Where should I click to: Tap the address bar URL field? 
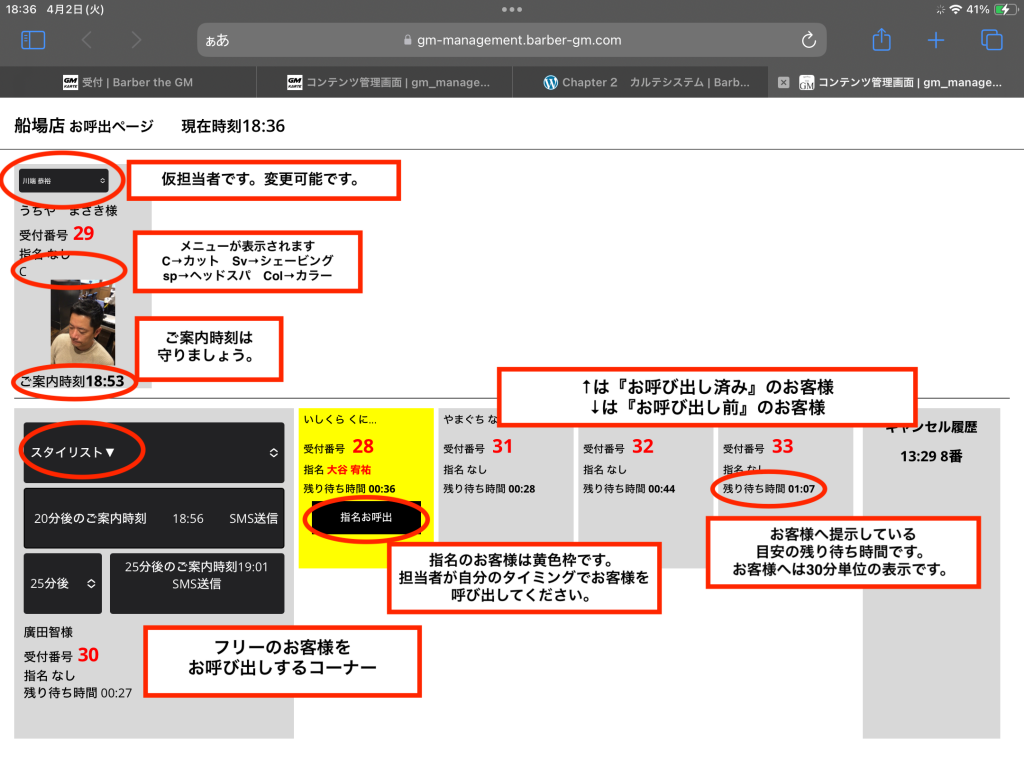[510, 40]
